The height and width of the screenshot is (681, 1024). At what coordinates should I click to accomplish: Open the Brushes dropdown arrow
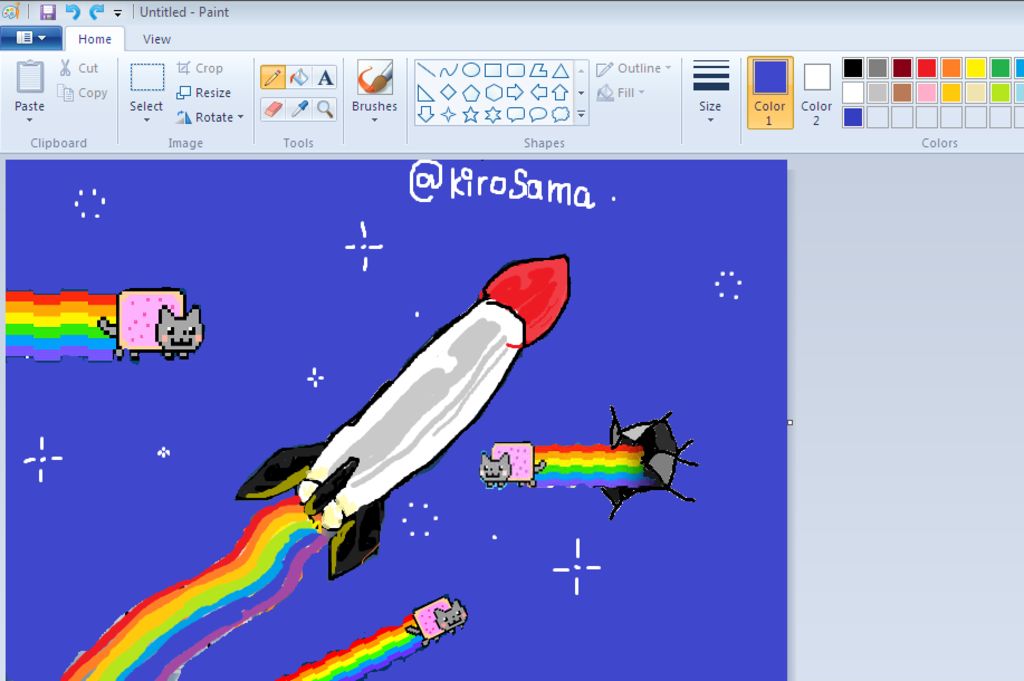tap(374, 120)
